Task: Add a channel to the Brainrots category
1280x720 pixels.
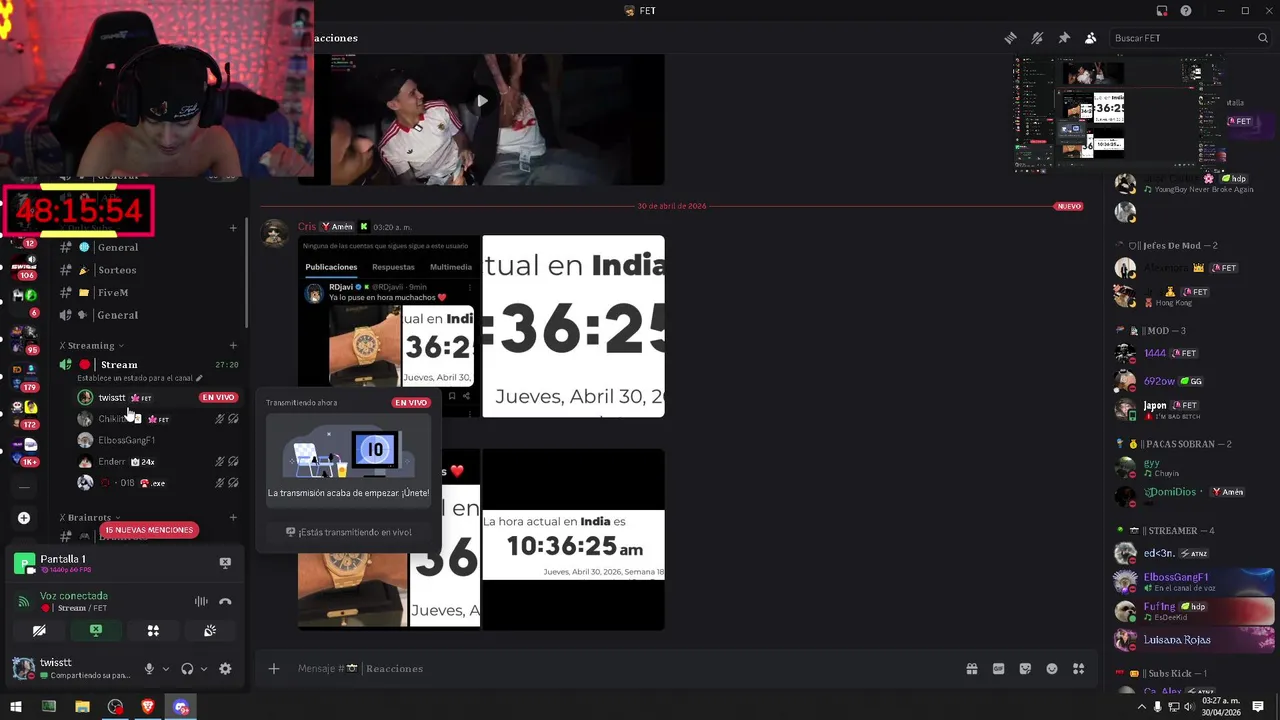Action: pos(233,517)
